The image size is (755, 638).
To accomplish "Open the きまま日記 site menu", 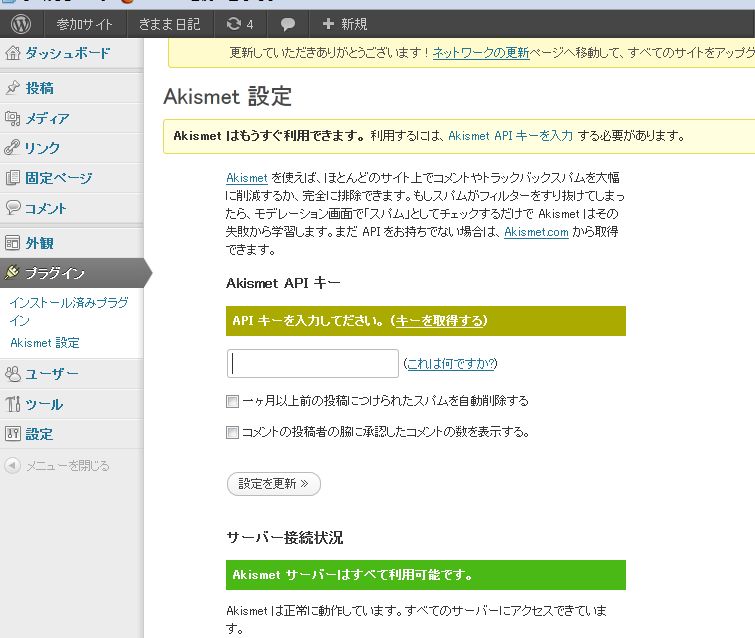I will [169, 24].
